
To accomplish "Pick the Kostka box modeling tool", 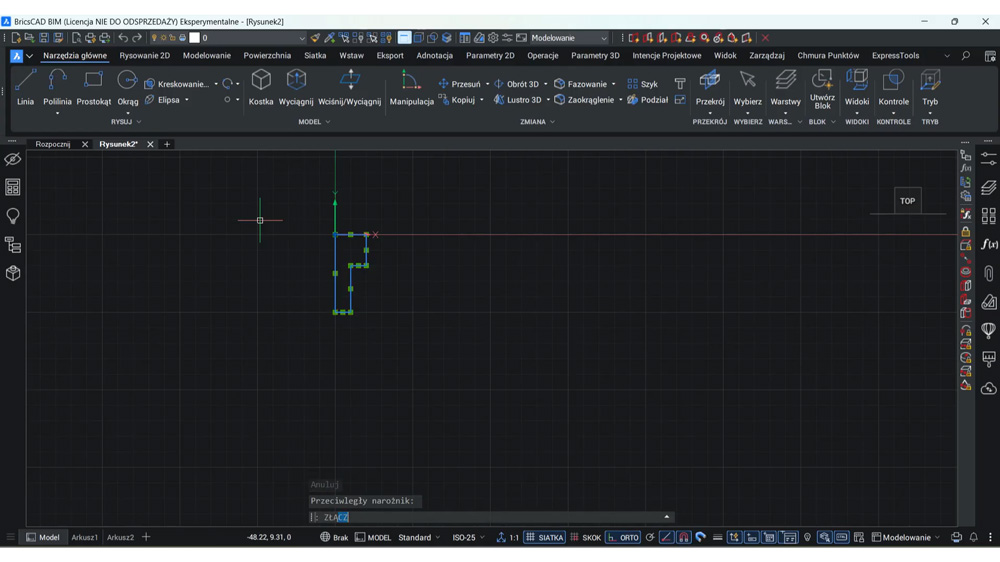I will [261, 87].
